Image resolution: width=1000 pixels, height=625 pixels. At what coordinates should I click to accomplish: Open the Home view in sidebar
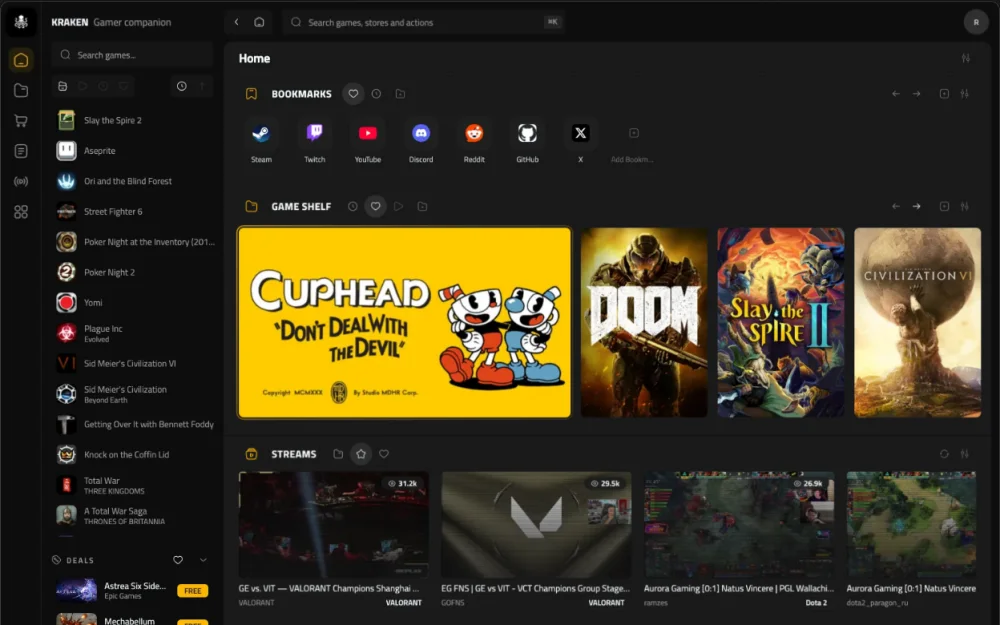click(x=21, y=60)
